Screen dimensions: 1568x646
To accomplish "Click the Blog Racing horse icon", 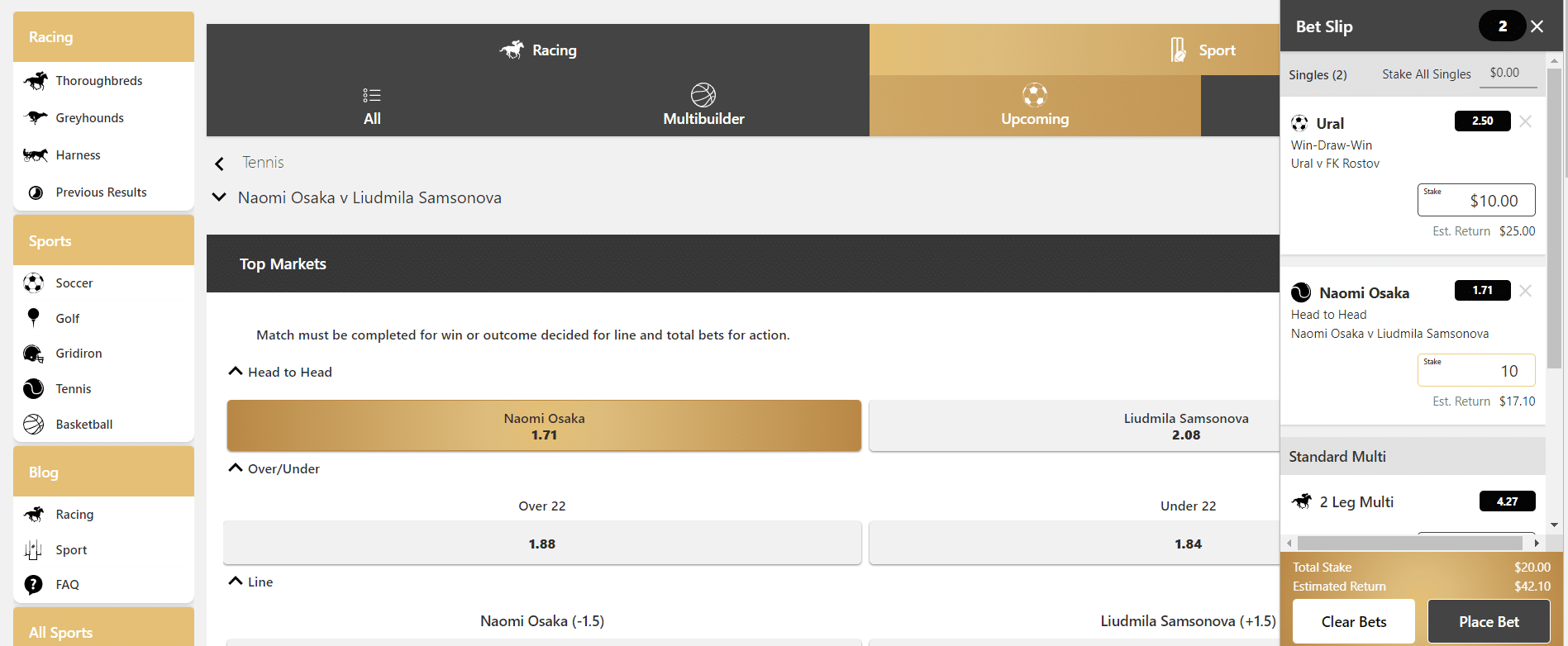I will pos(34,515).
